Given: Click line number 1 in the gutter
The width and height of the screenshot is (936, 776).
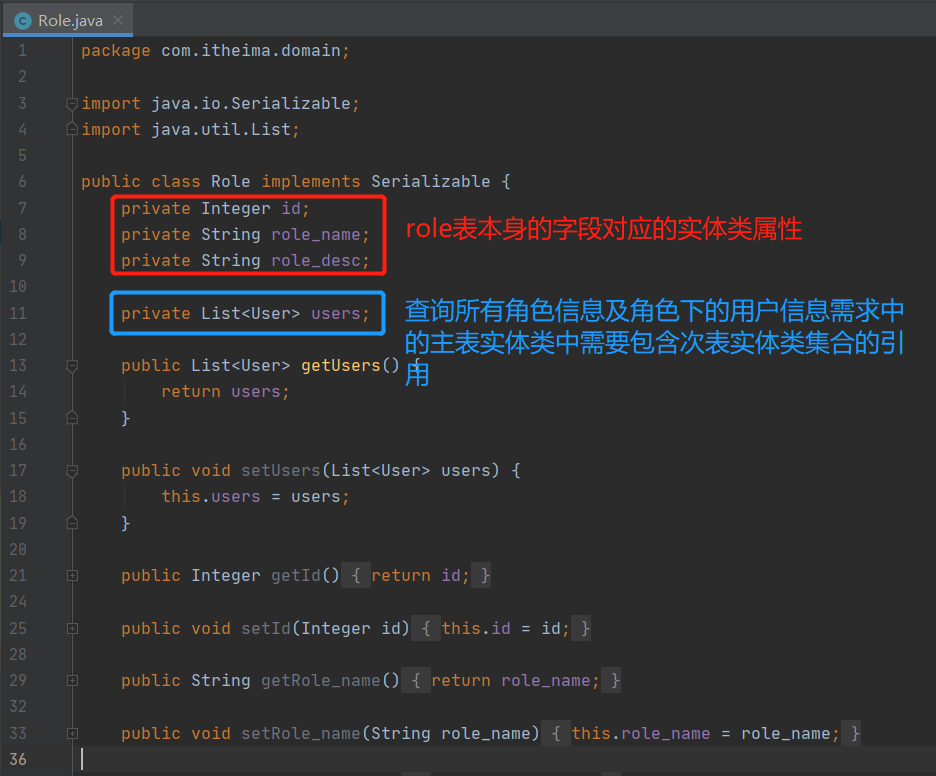Looking at the screenshot, I should [x=22, y=51].
